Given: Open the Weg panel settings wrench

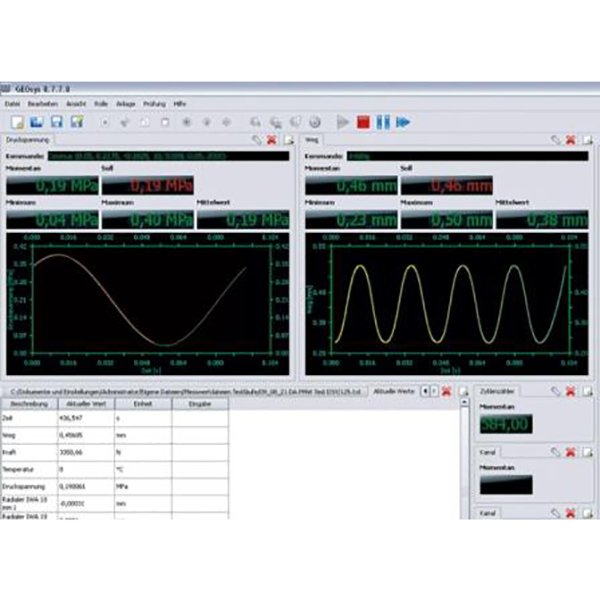Looking at the screenshot, I should 555,141.
